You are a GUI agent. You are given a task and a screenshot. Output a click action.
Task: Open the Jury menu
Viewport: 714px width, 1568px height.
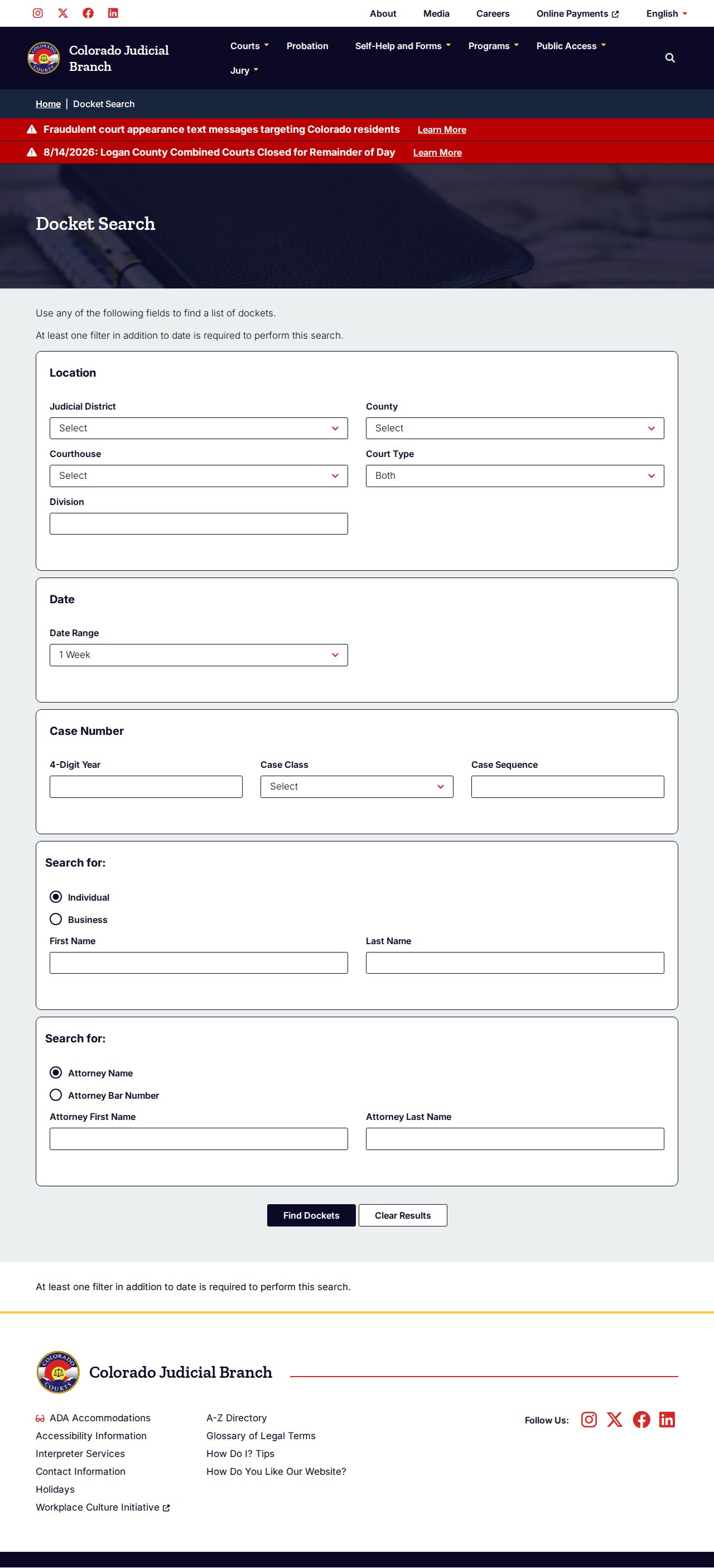click(244, 71)
